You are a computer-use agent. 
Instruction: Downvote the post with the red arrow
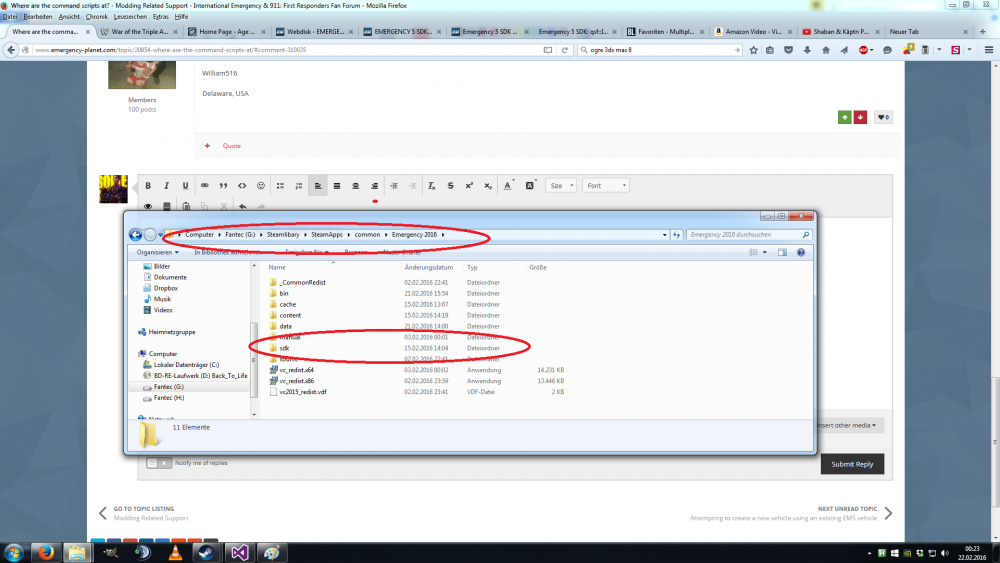coord(860,117)
